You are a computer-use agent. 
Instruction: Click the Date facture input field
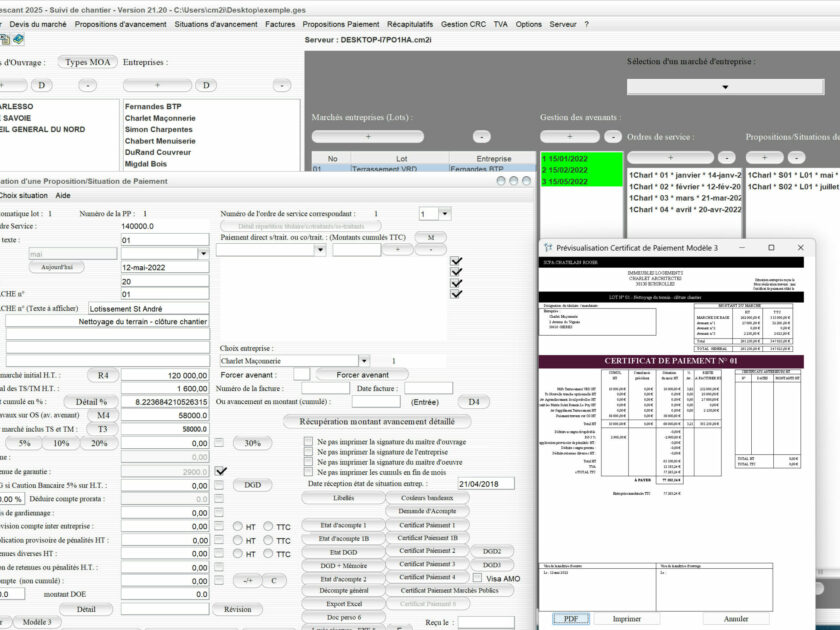(x=428, y=388)
